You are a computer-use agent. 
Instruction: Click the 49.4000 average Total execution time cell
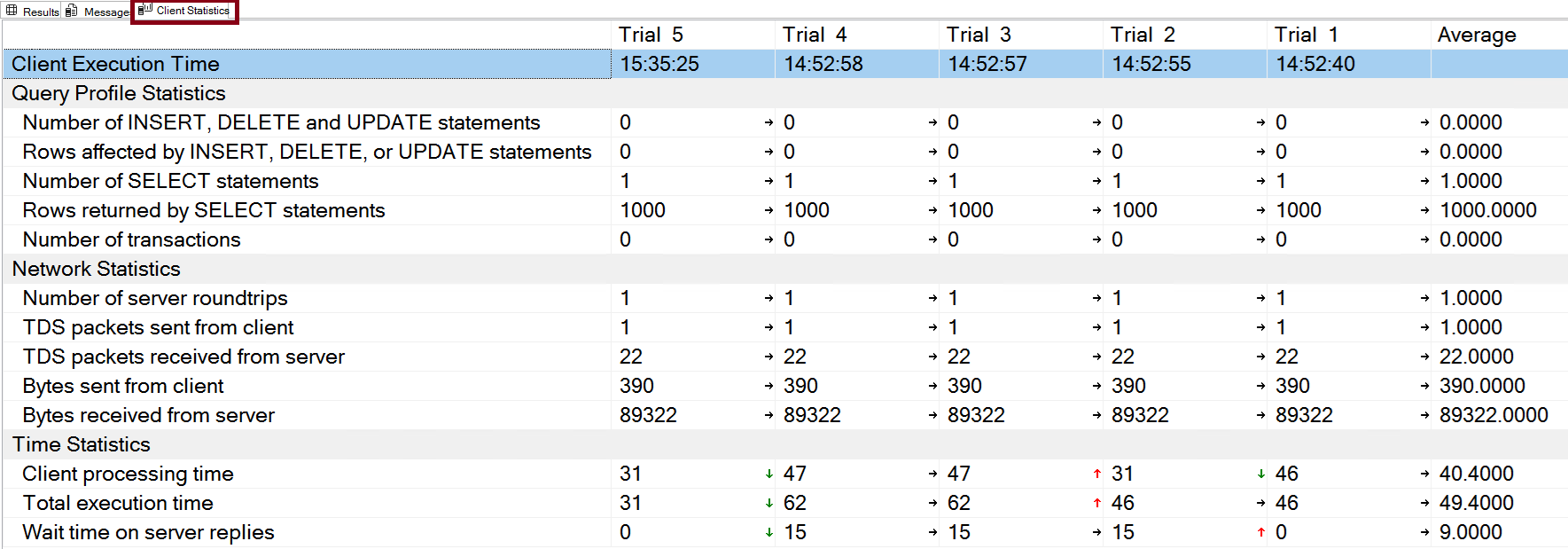1476,504
